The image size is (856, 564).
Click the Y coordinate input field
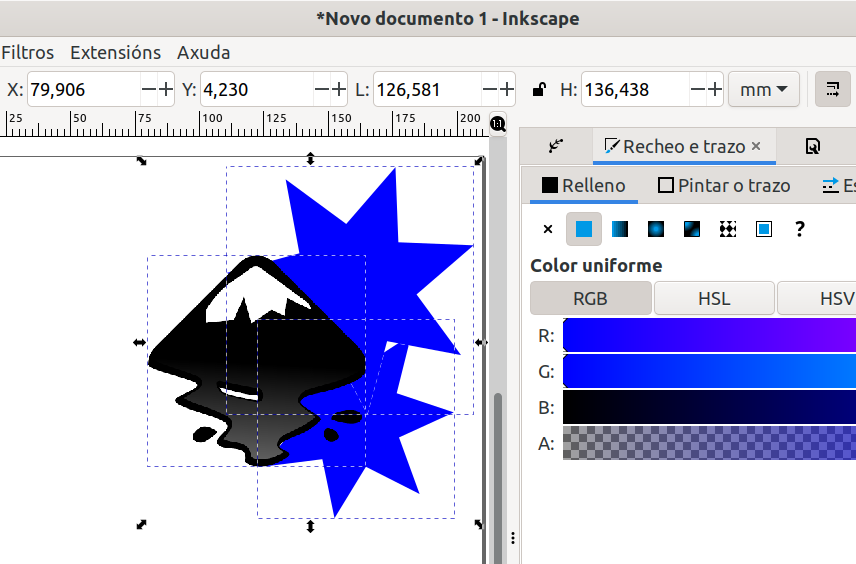coord(255,90)
